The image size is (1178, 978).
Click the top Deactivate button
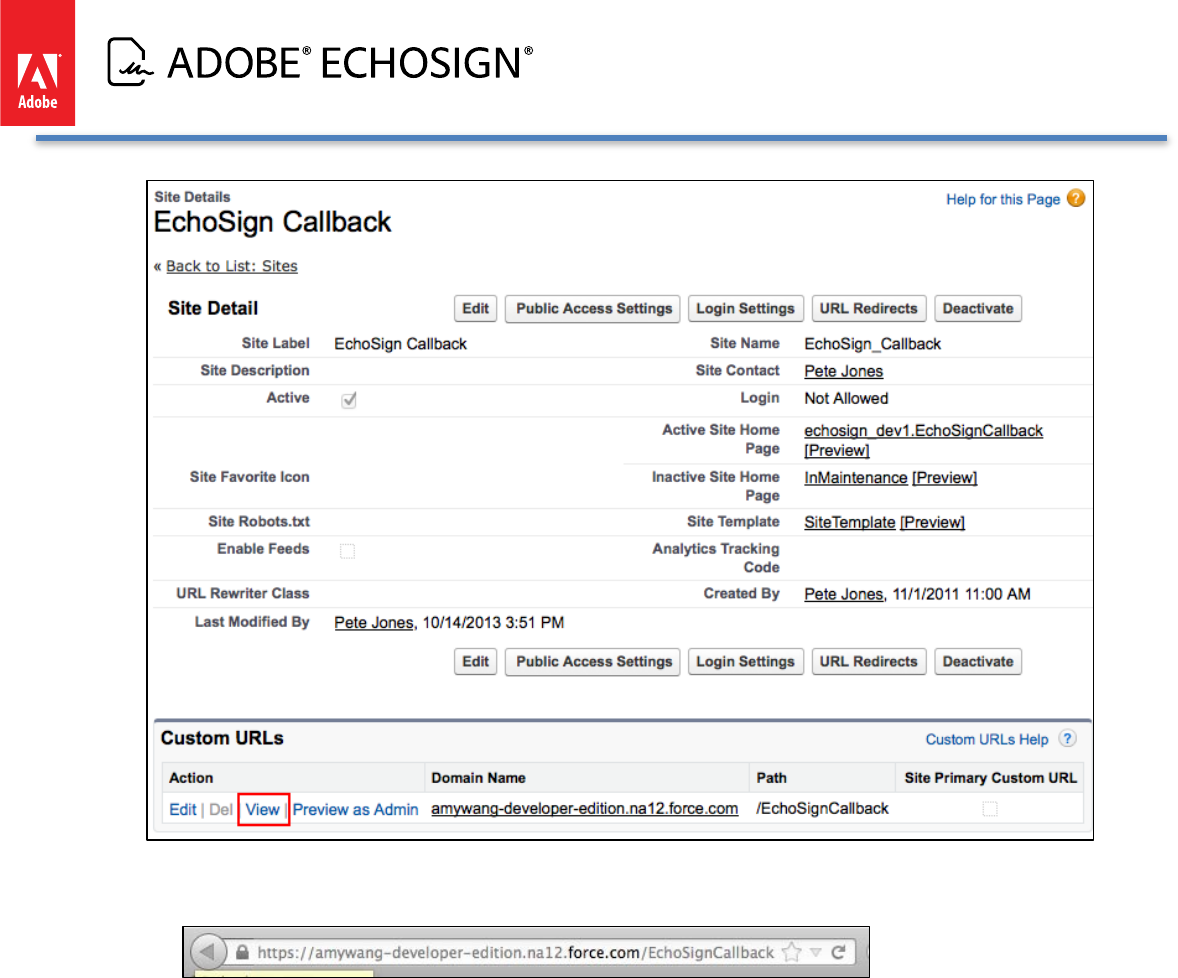pyautogui.click(x=978, y=309)
